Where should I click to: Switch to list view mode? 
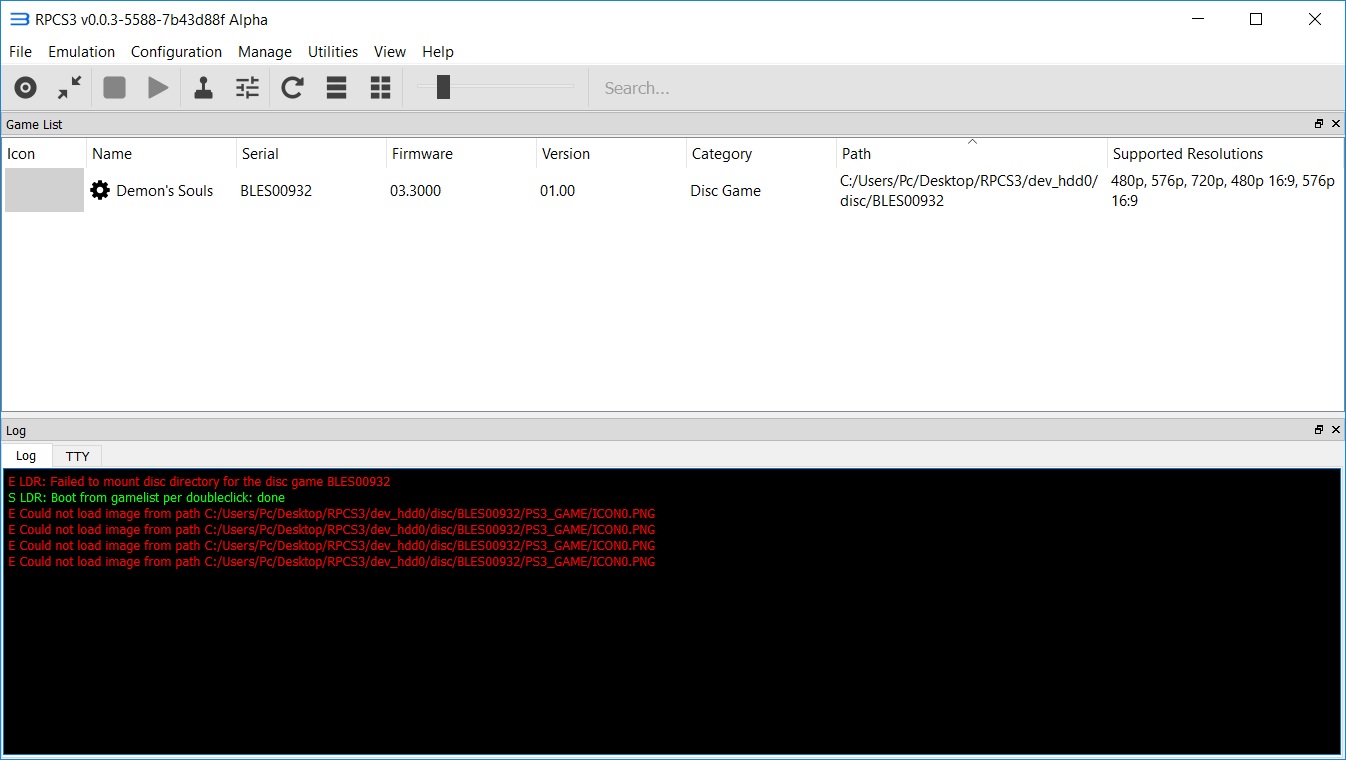336,88
